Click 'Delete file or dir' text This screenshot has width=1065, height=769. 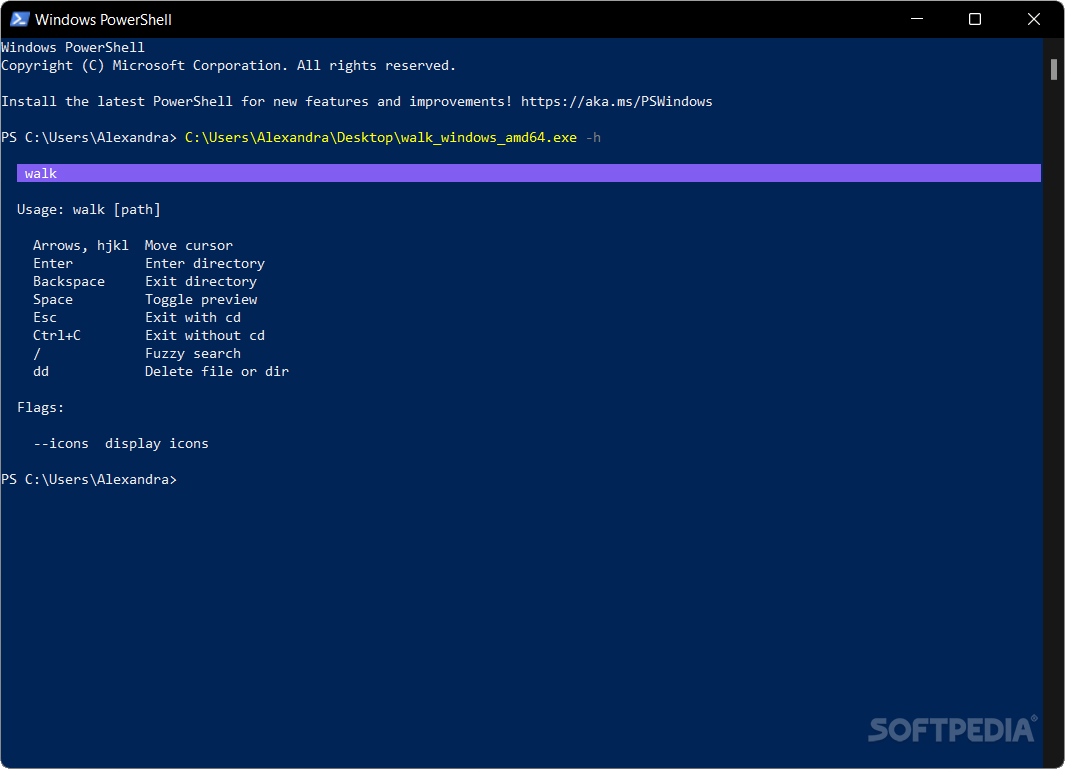217,372
